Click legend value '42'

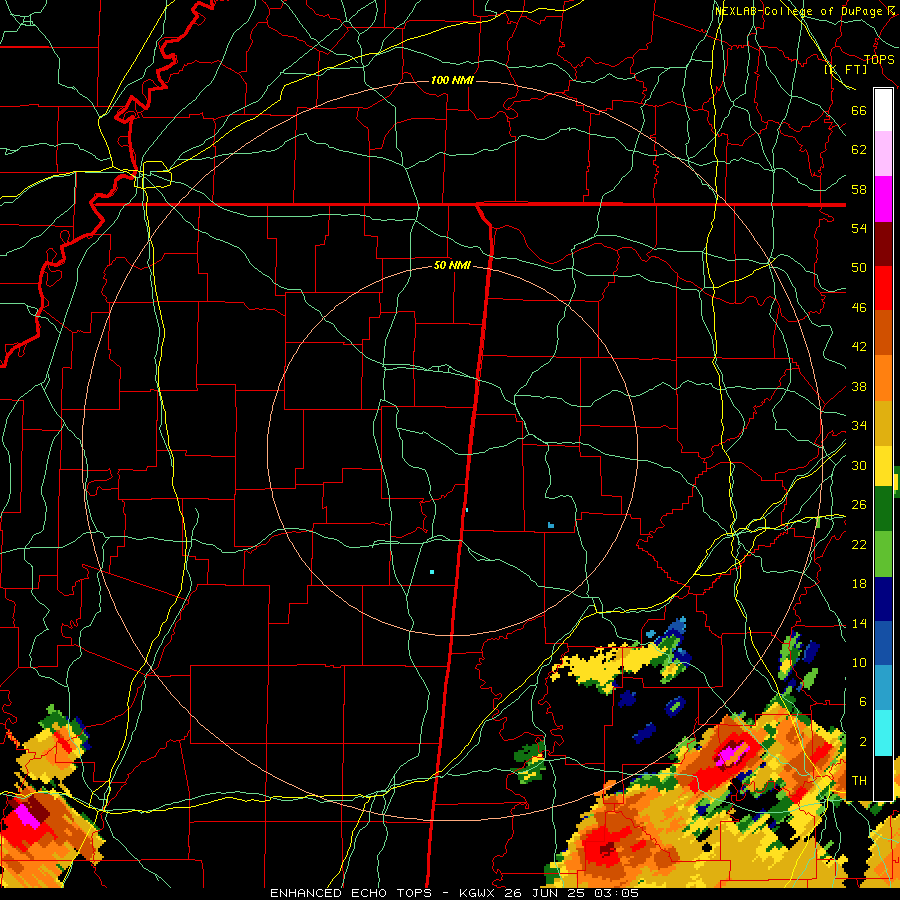859,346
